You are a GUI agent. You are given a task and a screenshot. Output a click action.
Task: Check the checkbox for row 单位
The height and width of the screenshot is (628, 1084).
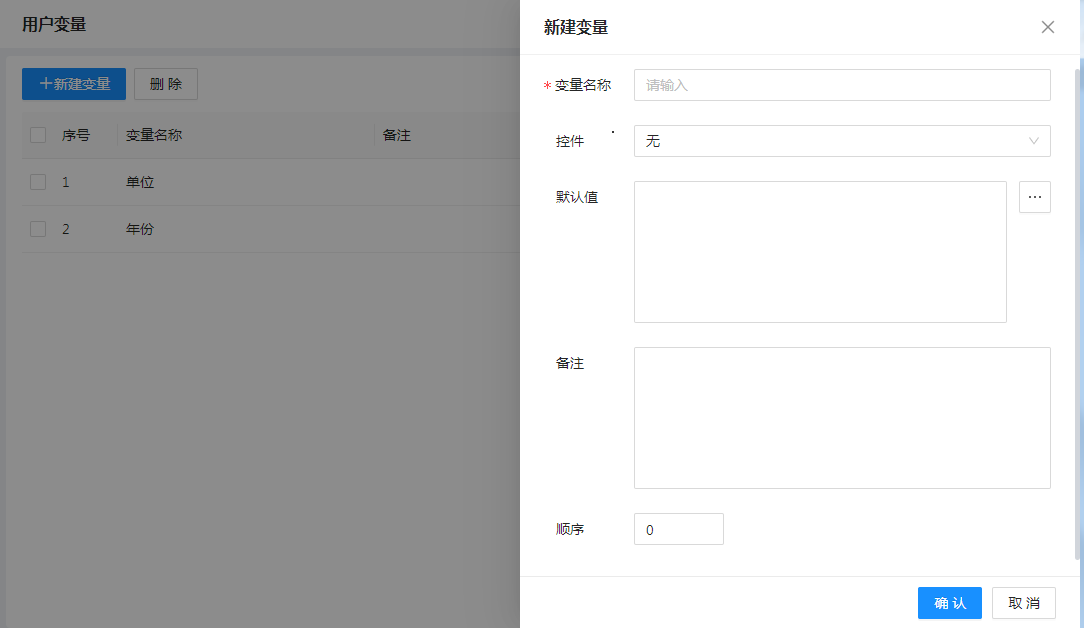pyautogui.click(x=38, y=182)
